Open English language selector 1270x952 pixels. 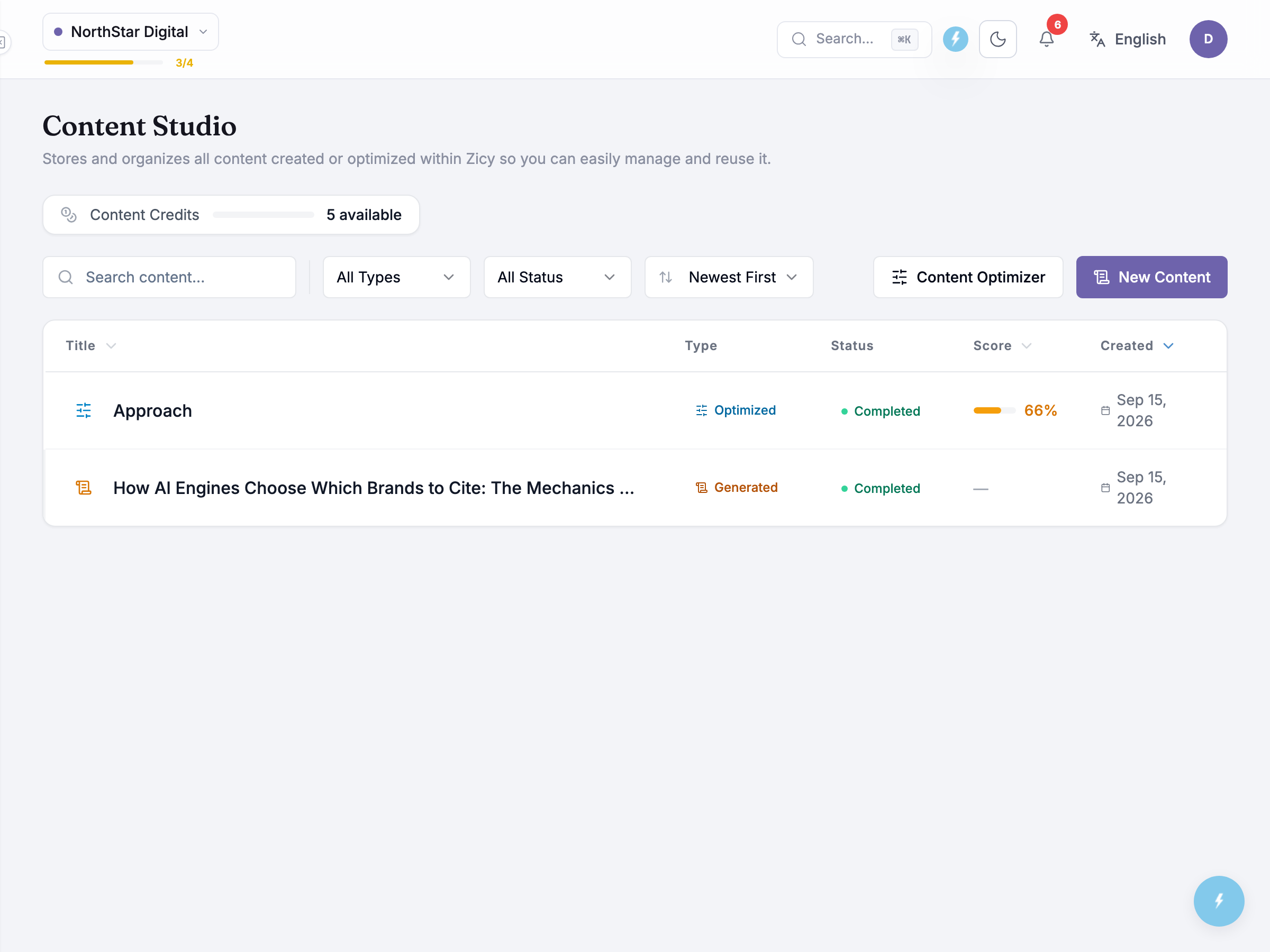1128,39
